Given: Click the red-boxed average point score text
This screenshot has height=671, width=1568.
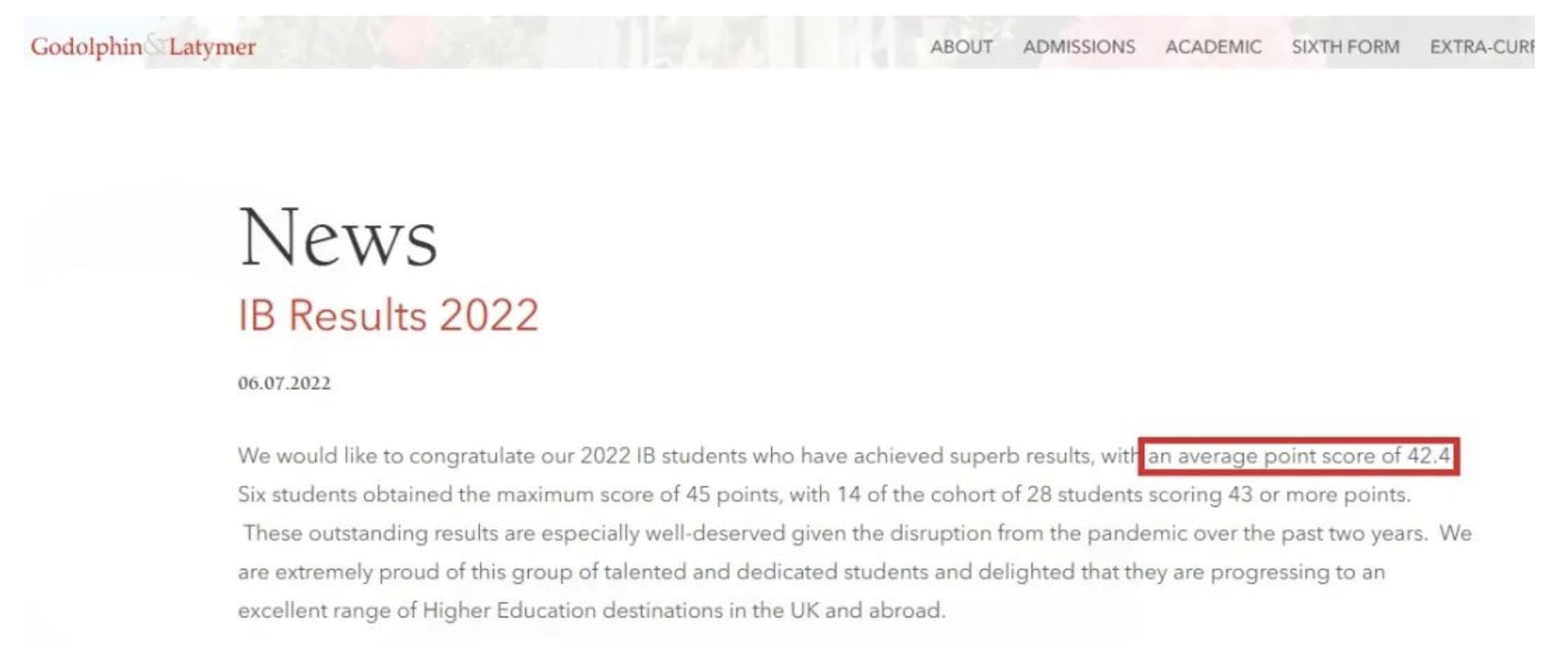Looking at the screenshot, I should pyautogui.click(x=1298, y=456).
